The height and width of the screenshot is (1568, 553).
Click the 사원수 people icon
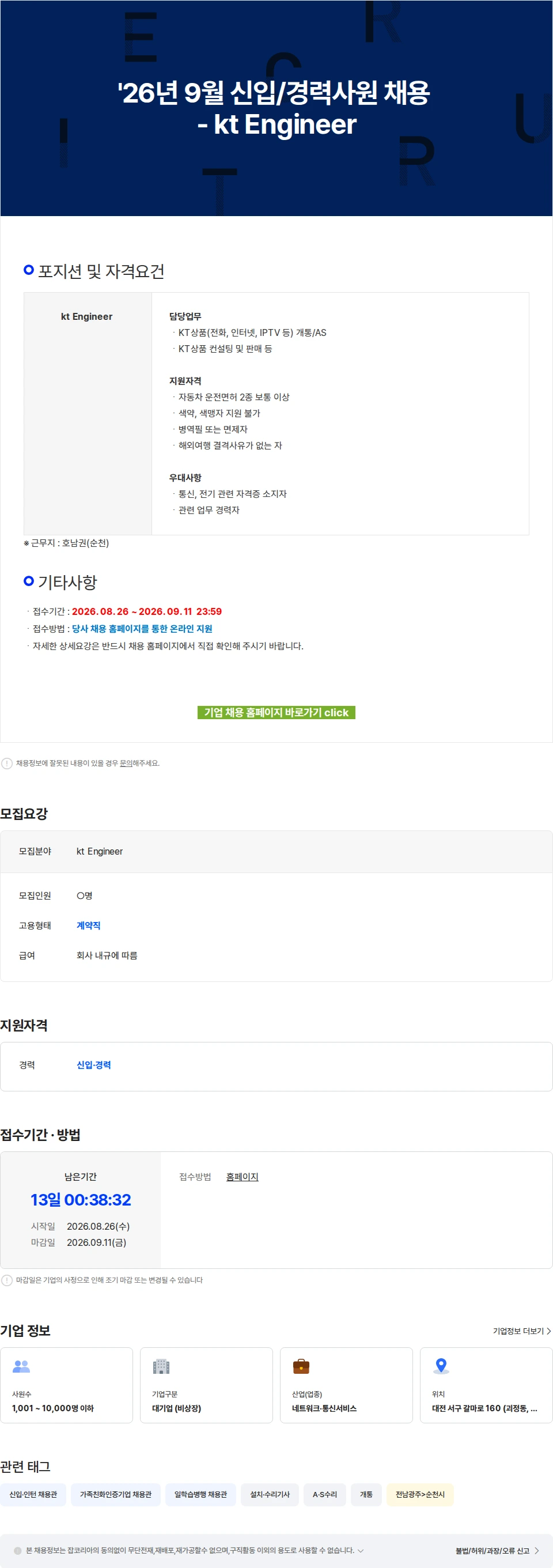[x=21, y=1366]
